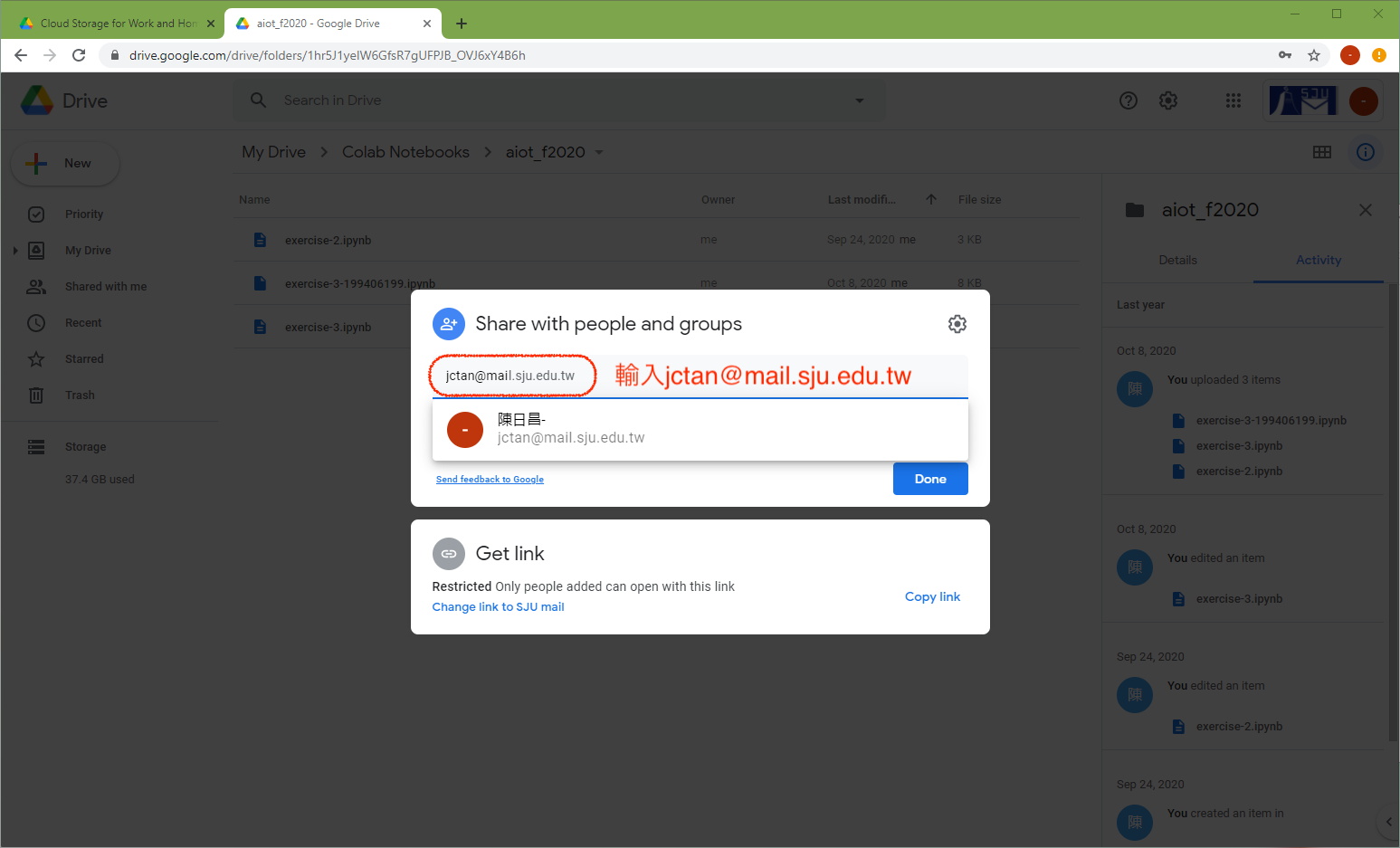Viewport: 1400px width, 848px height.
Task: Open Drive support help icon
Action: click(1128, 100)
